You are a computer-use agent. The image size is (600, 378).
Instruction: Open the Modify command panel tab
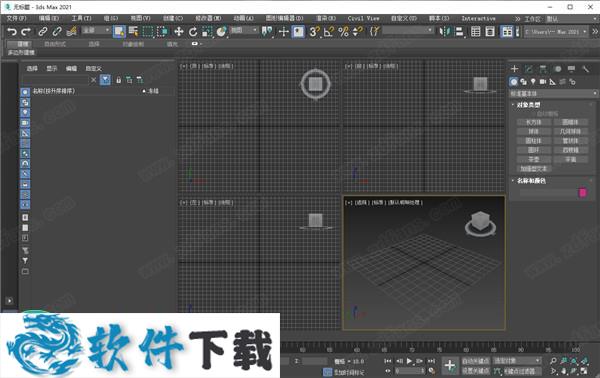point(529,69)
